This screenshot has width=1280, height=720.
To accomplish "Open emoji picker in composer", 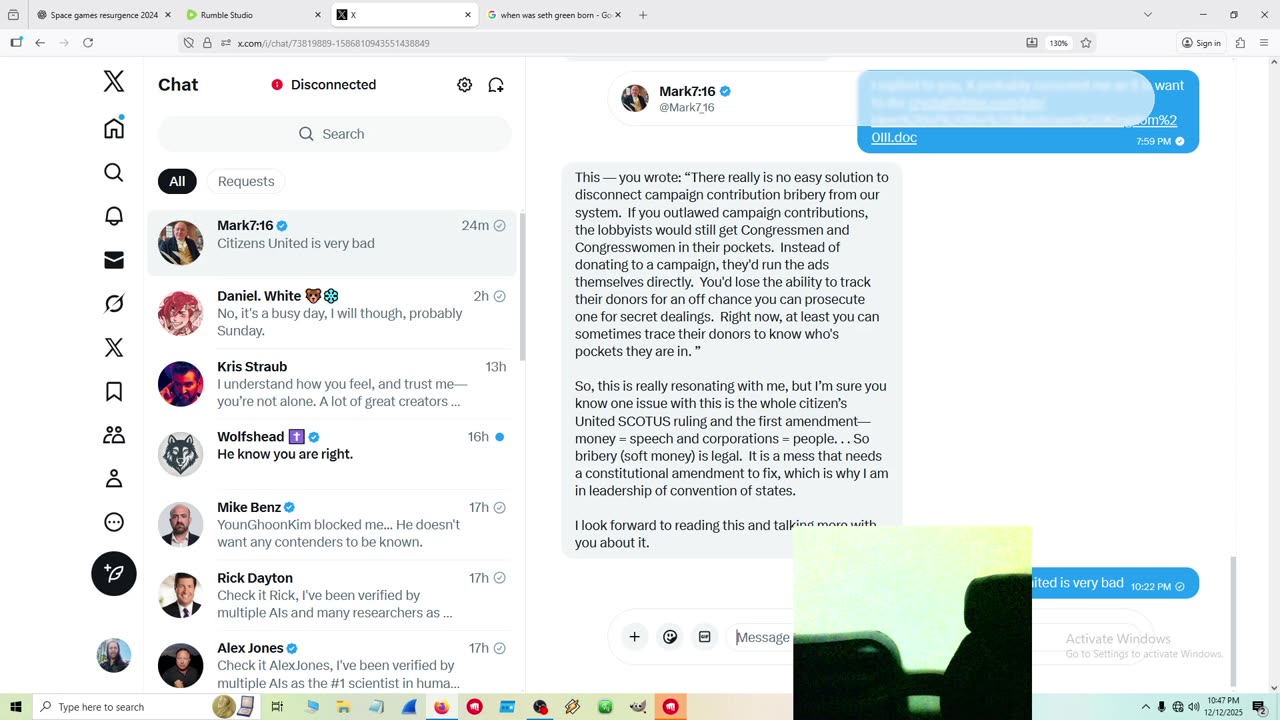I will [670, 637].
